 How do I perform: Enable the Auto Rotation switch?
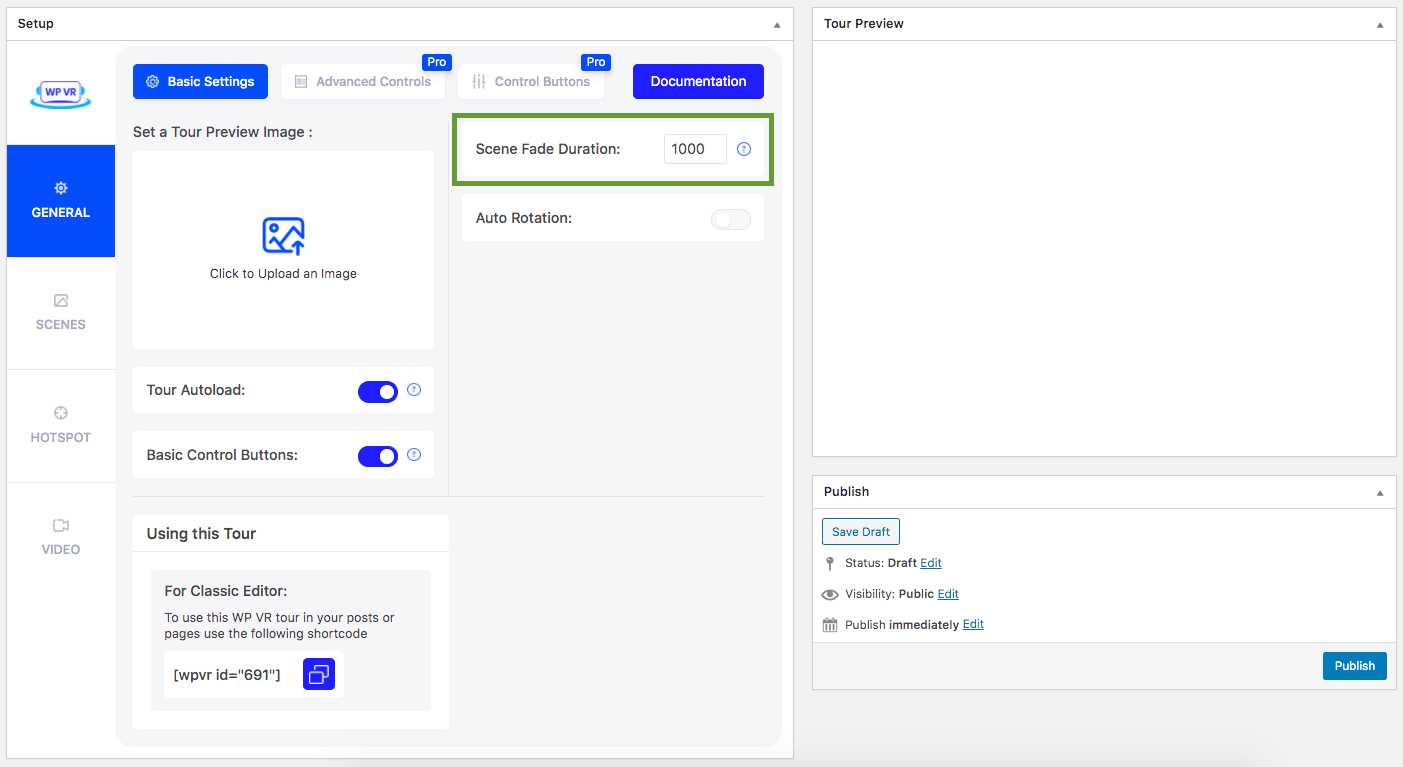point(731,219)
